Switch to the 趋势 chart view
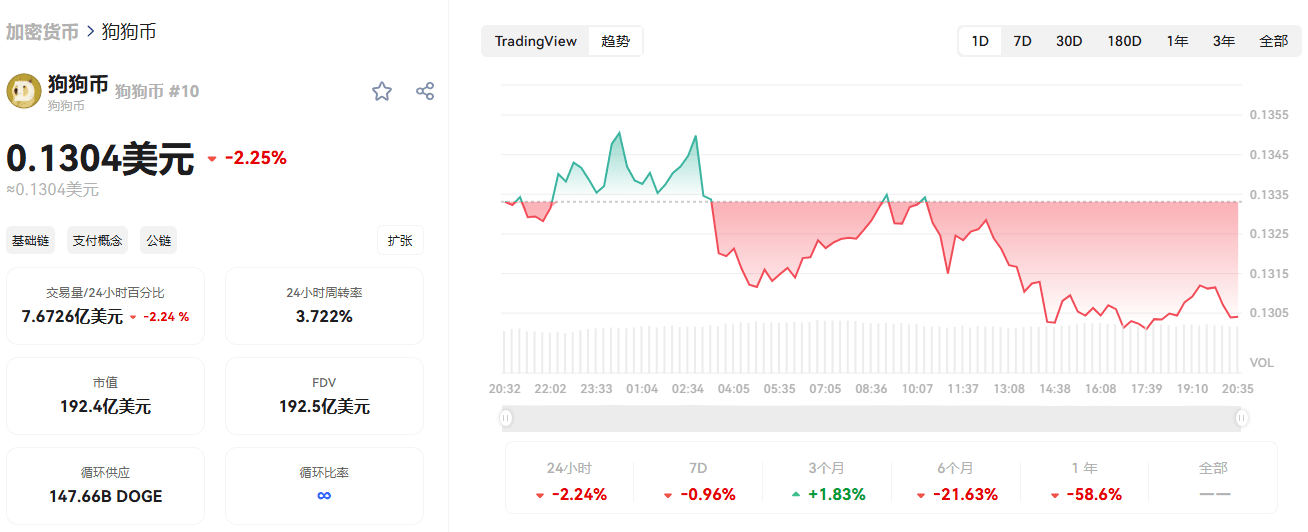This screenshot has width=1308, height=532. point(616,41)
